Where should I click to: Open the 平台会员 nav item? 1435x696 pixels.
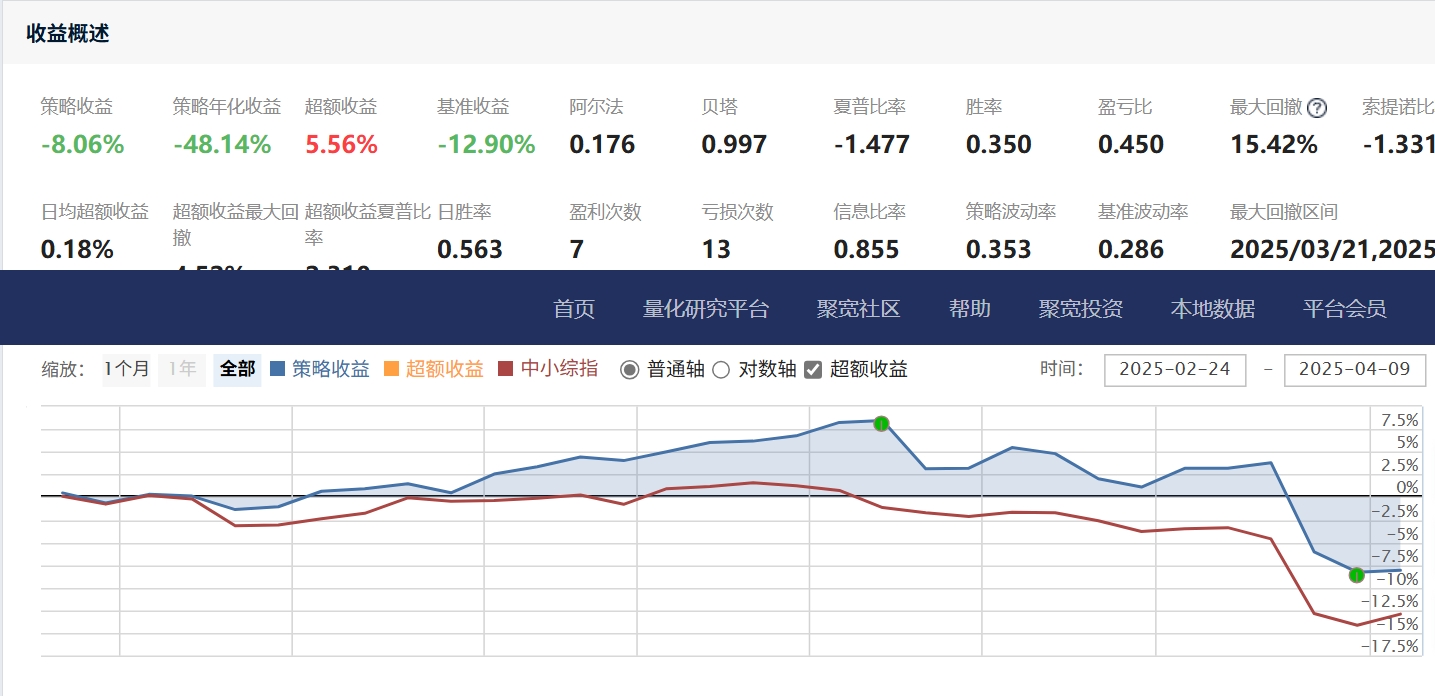[1345, 309]
